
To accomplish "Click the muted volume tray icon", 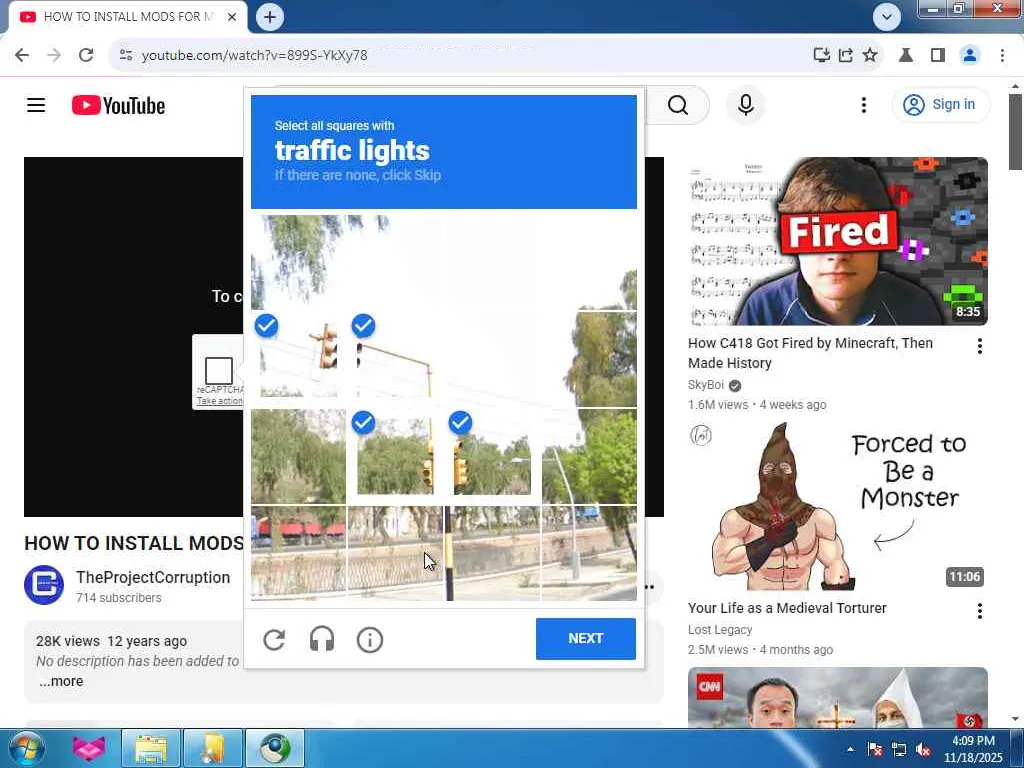I will (923, 749).
